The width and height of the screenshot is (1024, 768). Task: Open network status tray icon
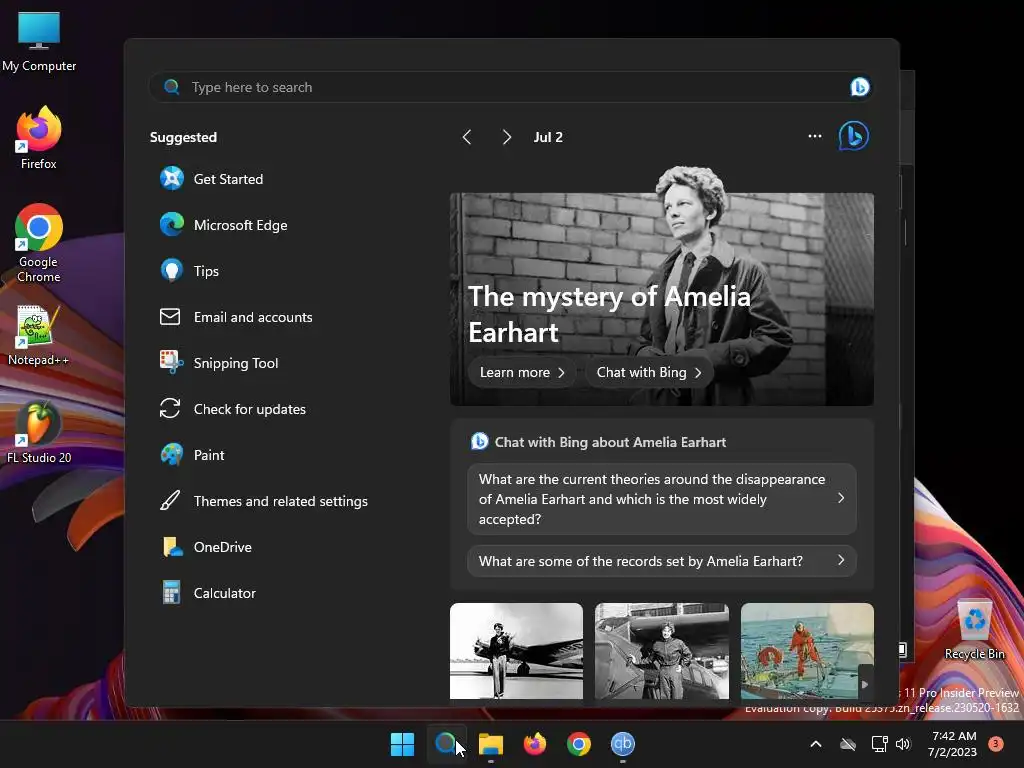pyautogui.click(x=879, y=744)
